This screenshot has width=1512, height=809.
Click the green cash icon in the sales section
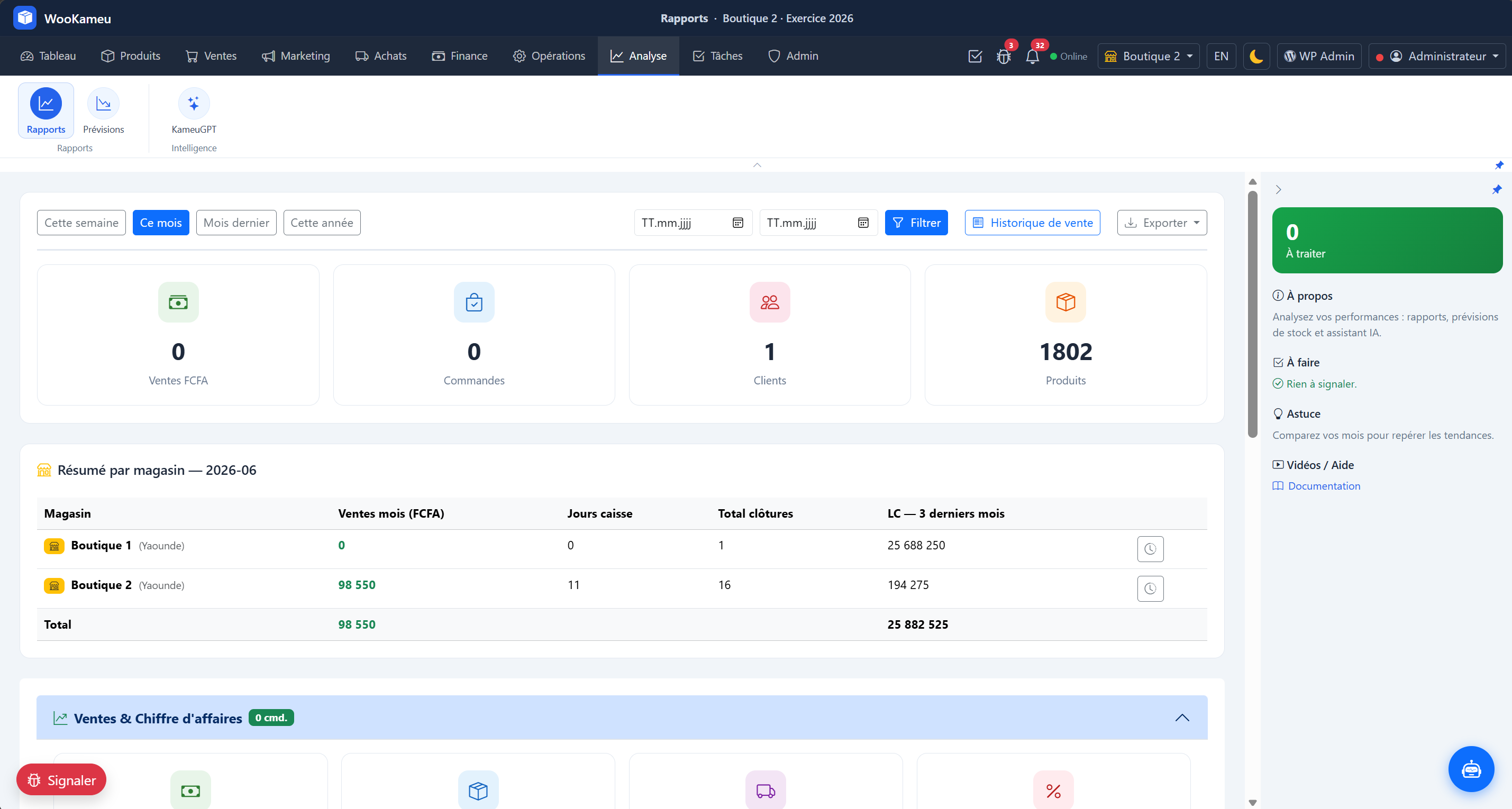tap(190, 790)
